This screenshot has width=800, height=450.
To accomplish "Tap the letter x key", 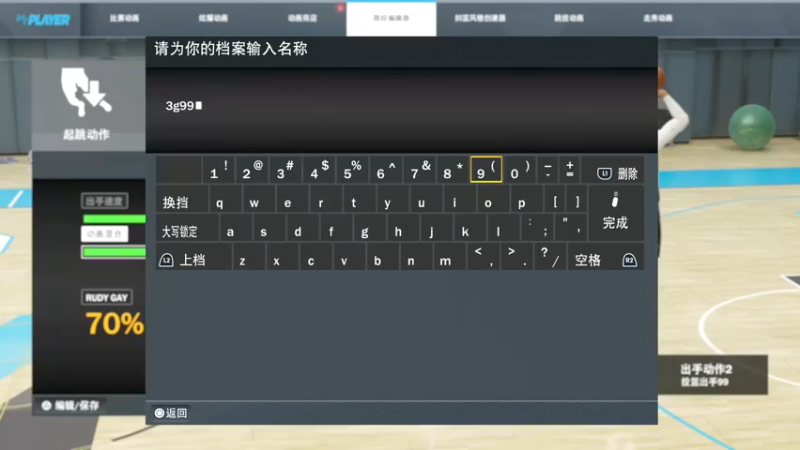I will (x=282, y=257).
